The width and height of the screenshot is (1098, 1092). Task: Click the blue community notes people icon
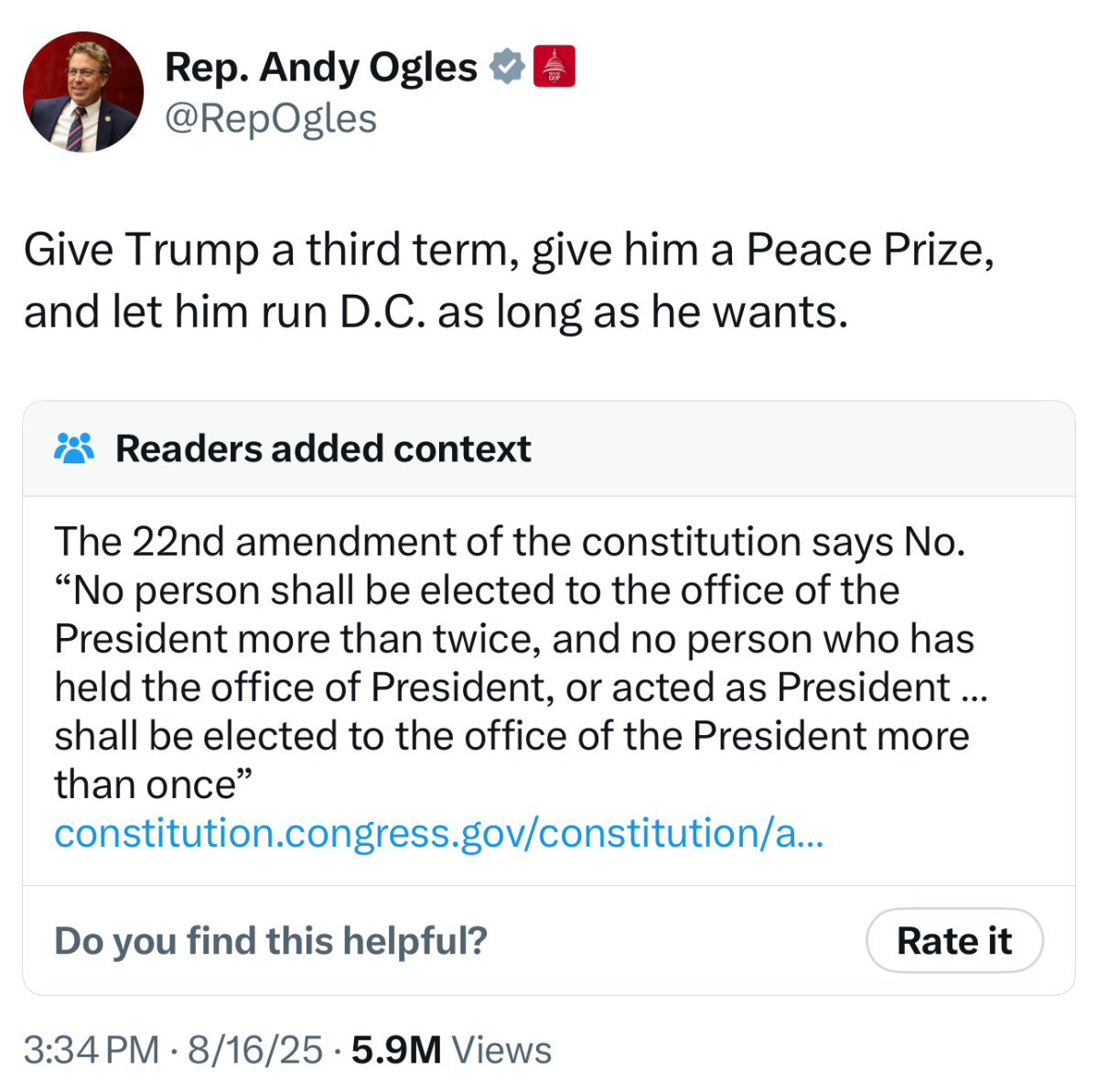point(74,449)
